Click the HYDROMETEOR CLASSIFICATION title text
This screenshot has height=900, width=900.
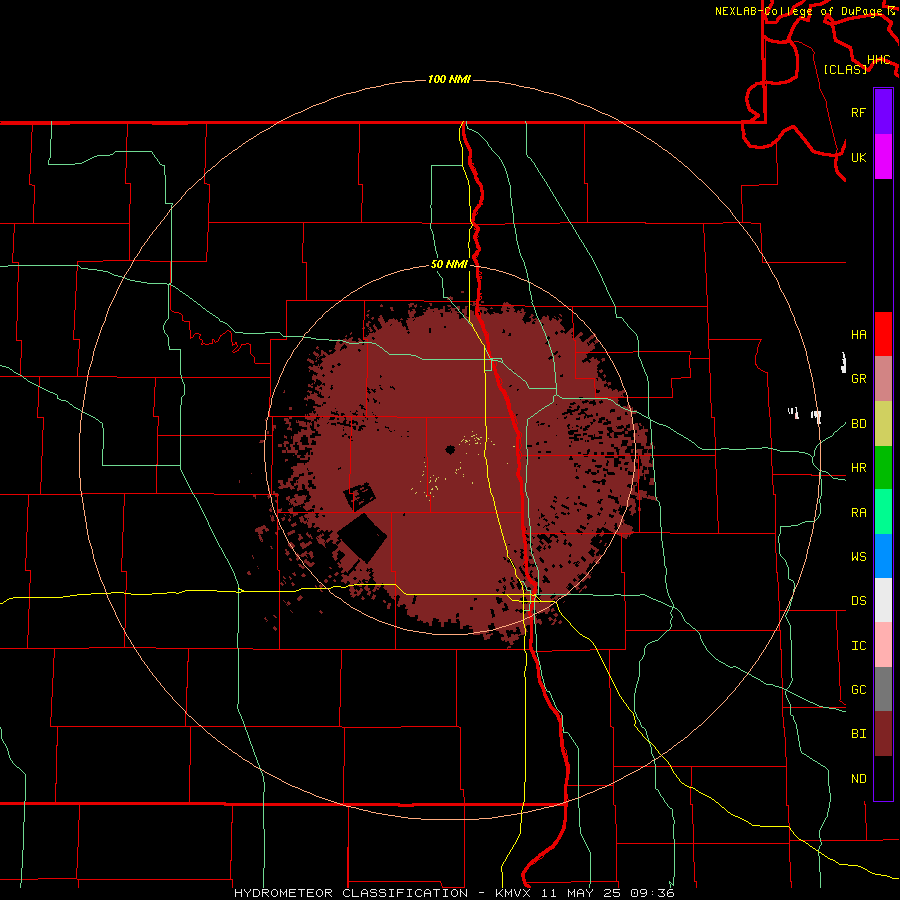pyautogui.click(x=351, y=893)
